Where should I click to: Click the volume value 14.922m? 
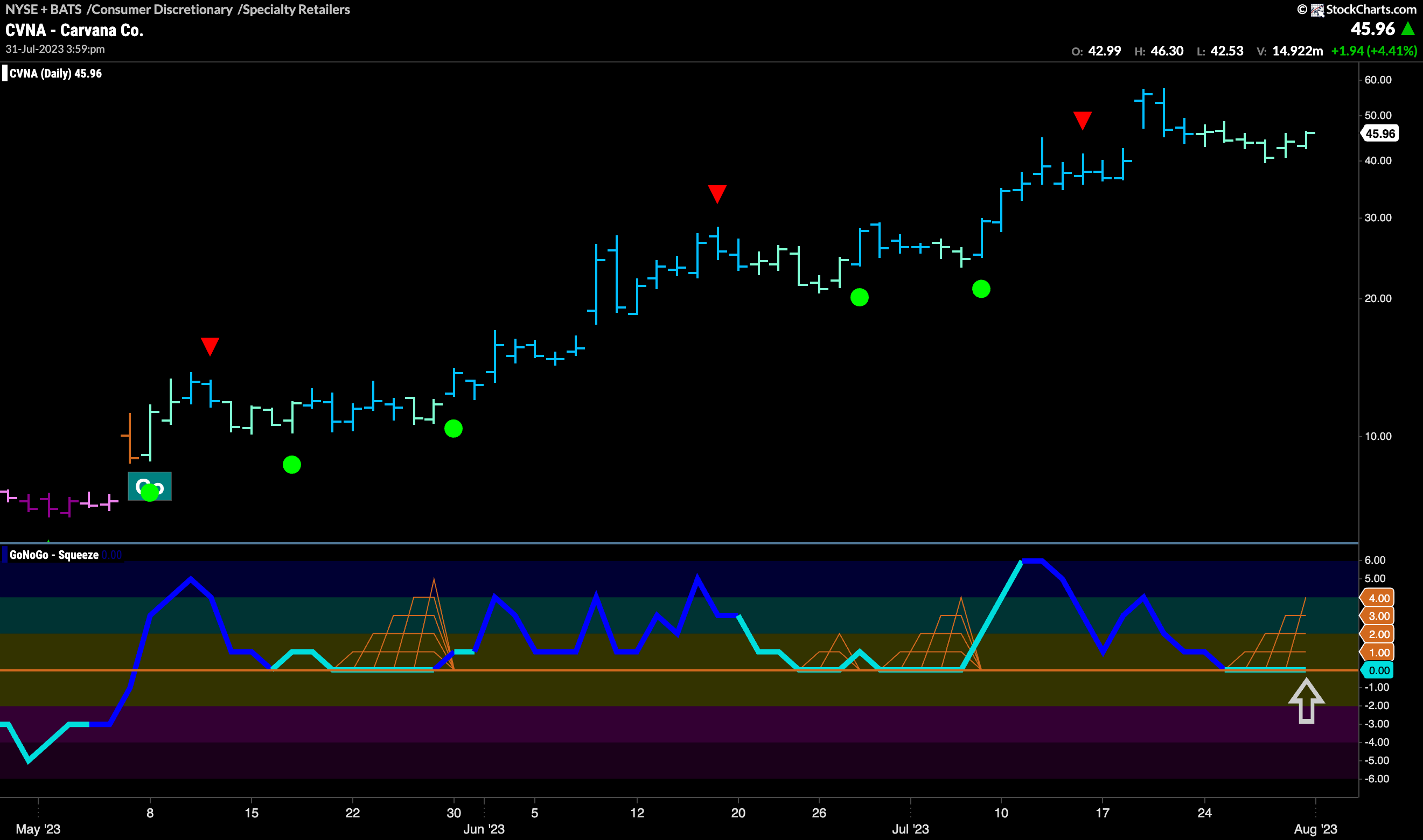pyautogui.click(x=1298, y=51)
